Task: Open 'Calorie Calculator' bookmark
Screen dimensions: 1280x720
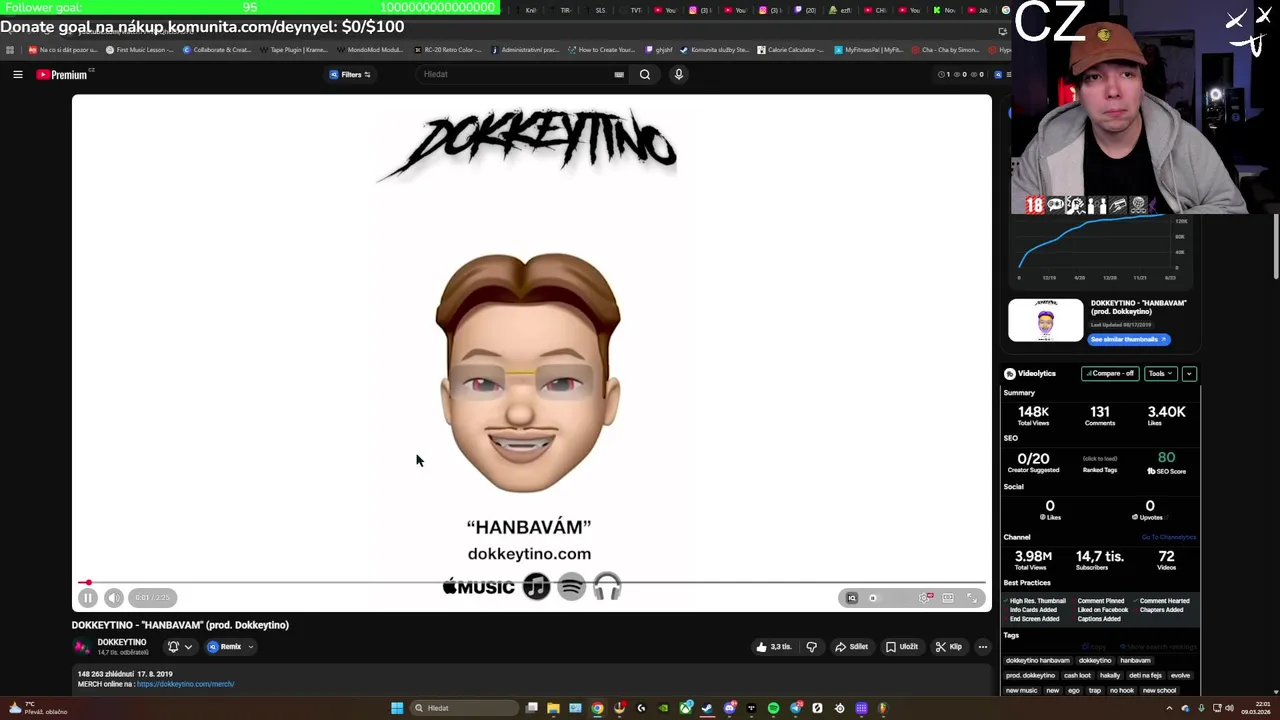Action: 790,50
